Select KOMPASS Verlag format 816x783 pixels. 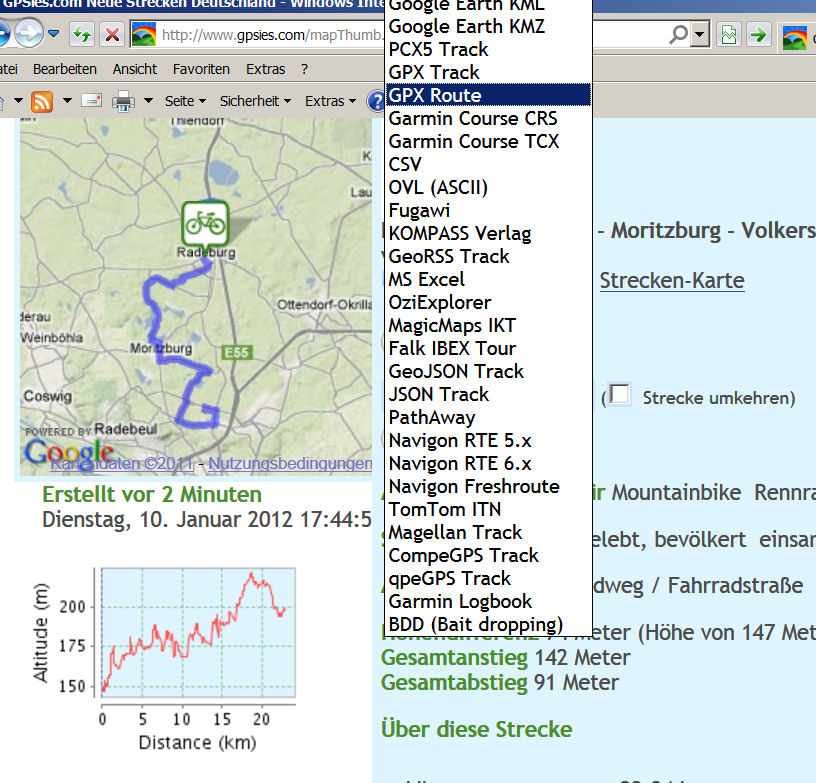(489, 234)
